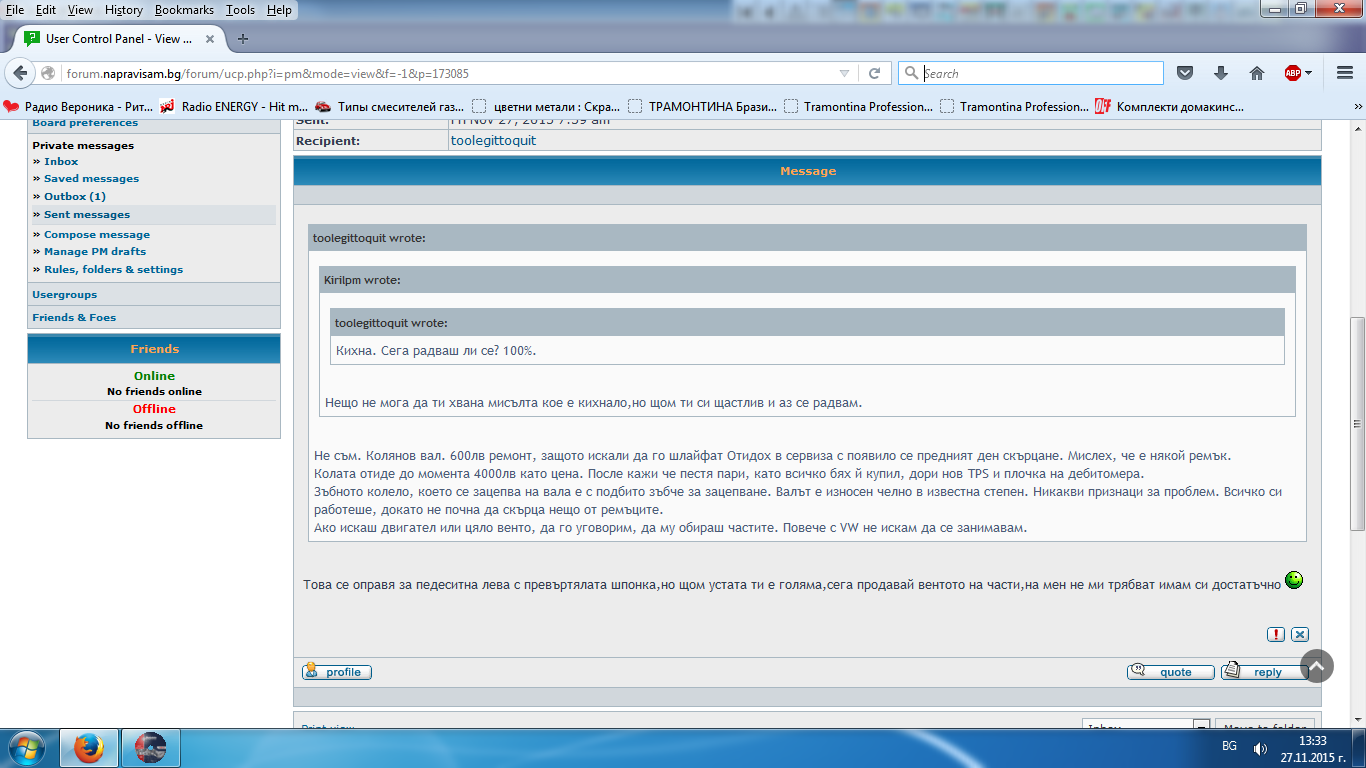The height and width of the screenshot is (768, 1366).
Task: Expand the URL bar history dropdown
Action: [845, 73]
